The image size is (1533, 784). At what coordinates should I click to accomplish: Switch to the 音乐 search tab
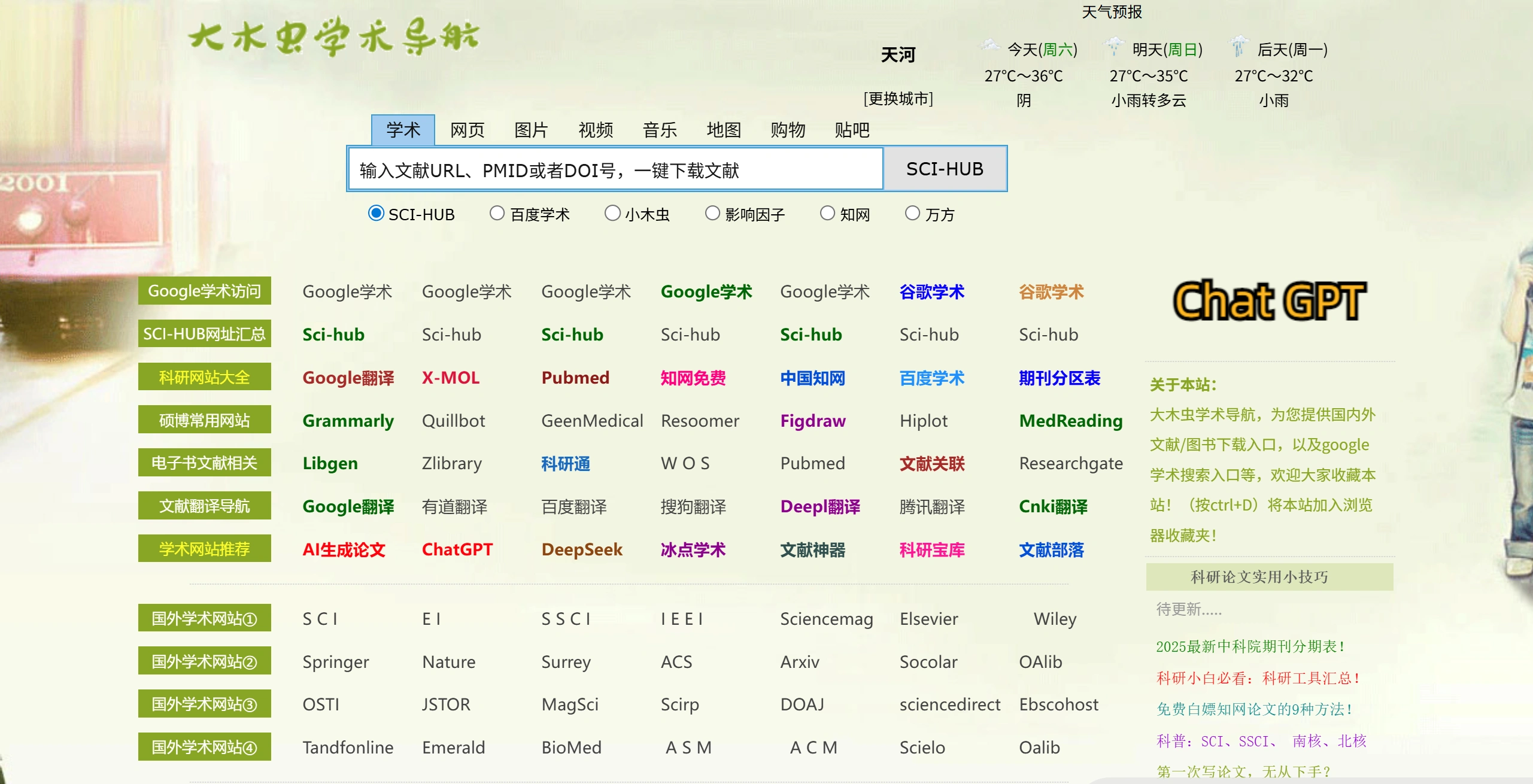[x=660, y=130]
